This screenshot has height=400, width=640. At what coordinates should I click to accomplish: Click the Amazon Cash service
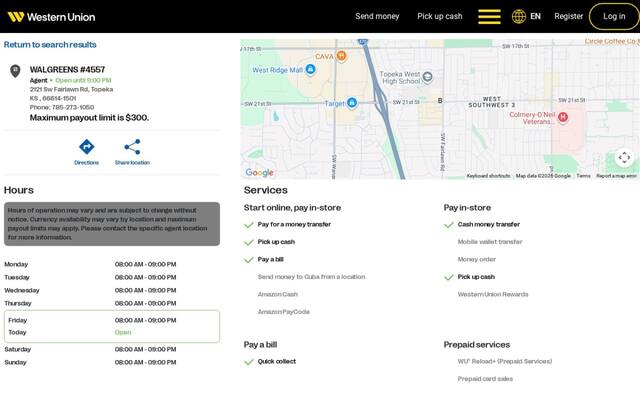point(278,294)
